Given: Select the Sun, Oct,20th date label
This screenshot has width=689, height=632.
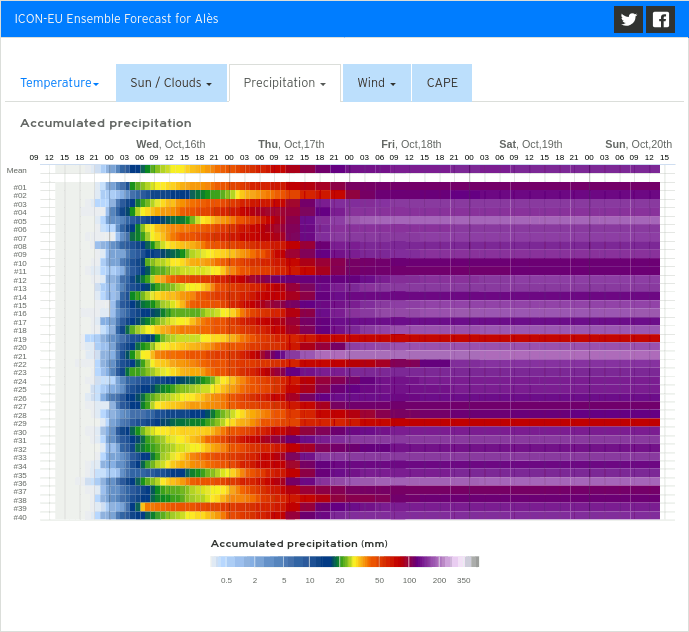Looking at the screenshot, I should point(638,144).
